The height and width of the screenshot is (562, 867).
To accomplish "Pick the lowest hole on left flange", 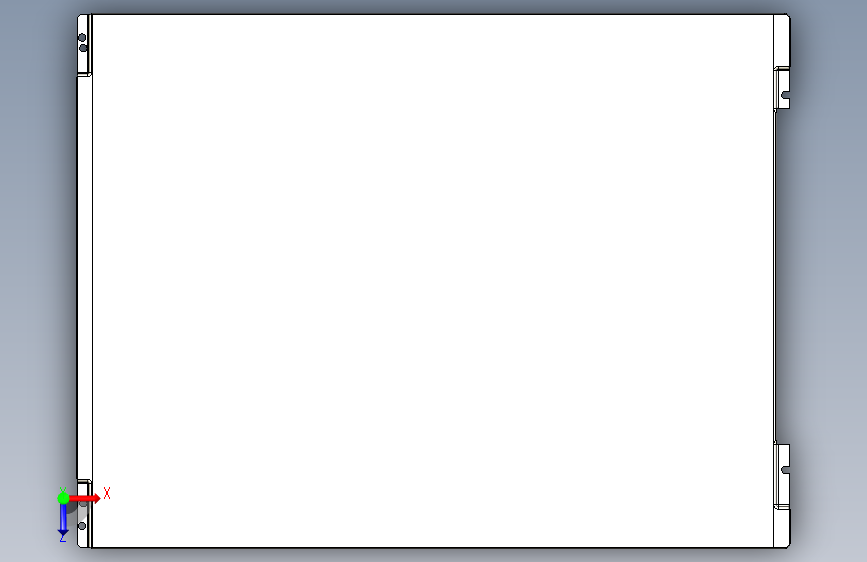I will coord(82,526).
